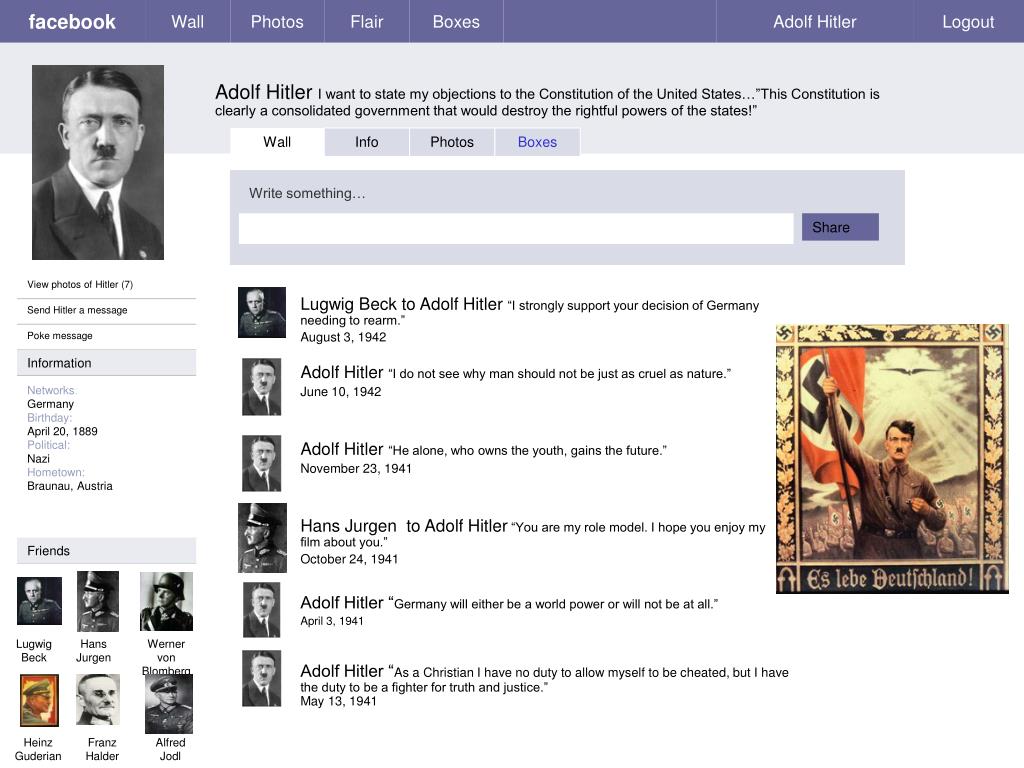Open Franz Halder's photo in Friends
Screen dimensions: 1024x768
98,699
